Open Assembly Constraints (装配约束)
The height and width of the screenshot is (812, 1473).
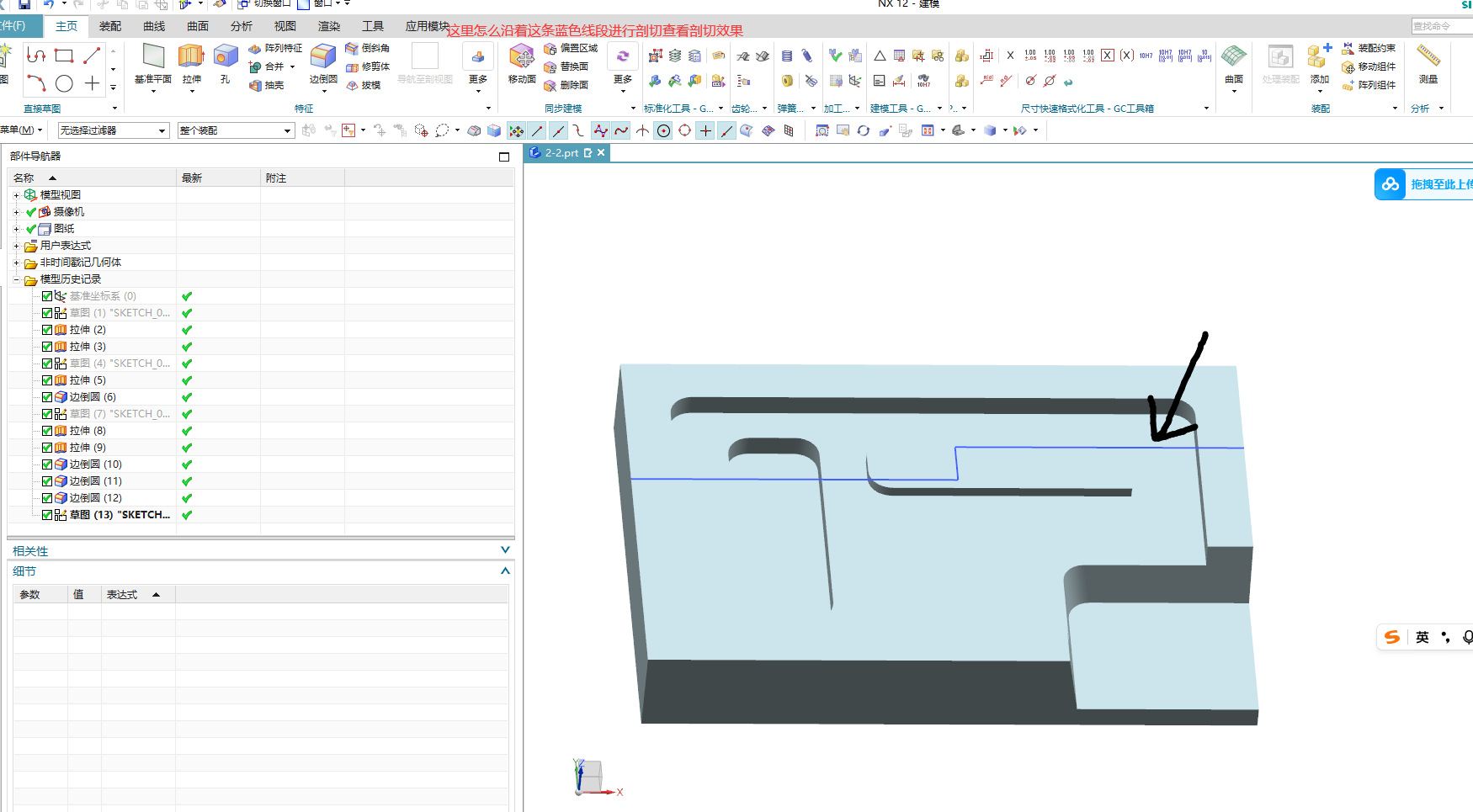tap(1369, 48)
